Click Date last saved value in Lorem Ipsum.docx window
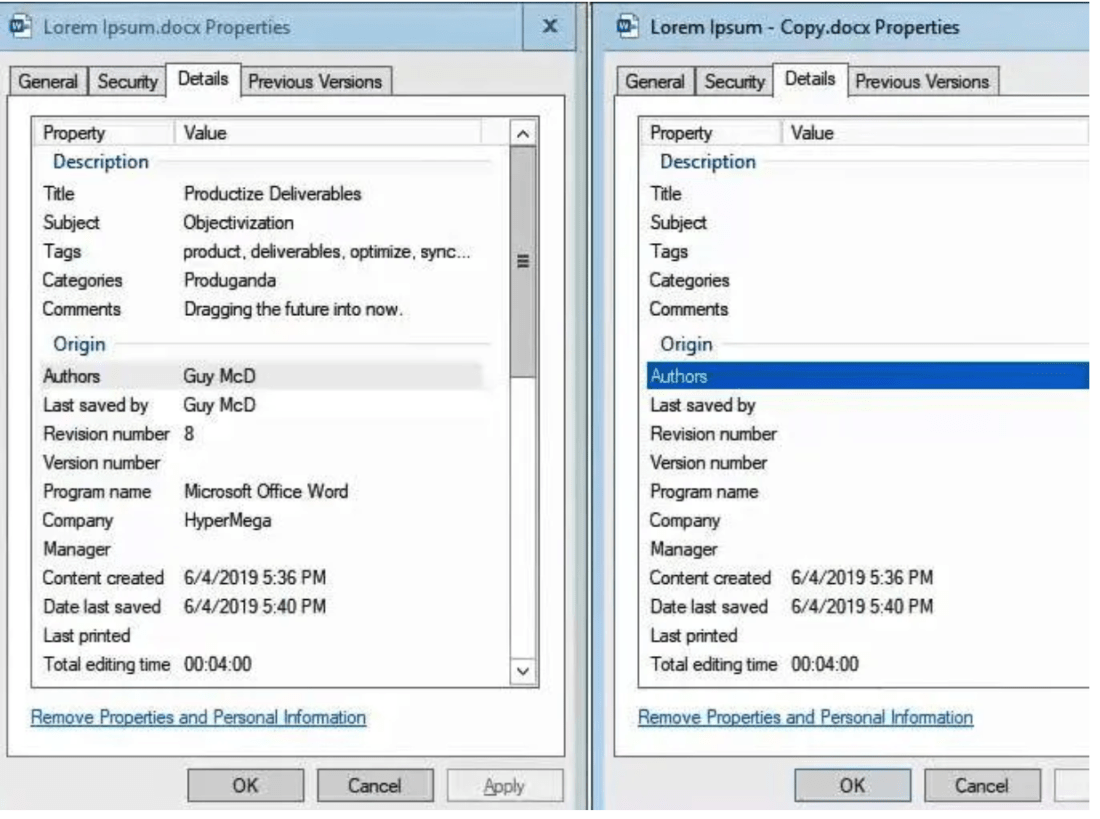The height and width of the screenshot is (819, 1100). (x=255, y=606)
